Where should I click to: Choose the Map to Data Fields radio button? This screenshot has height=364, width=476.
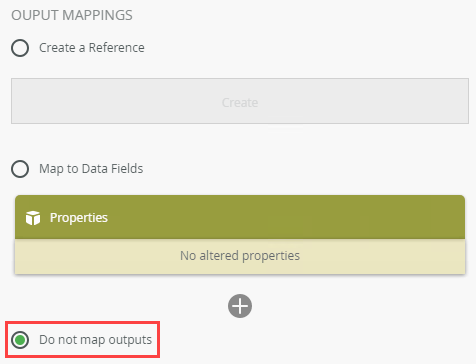tap(20, 169)
